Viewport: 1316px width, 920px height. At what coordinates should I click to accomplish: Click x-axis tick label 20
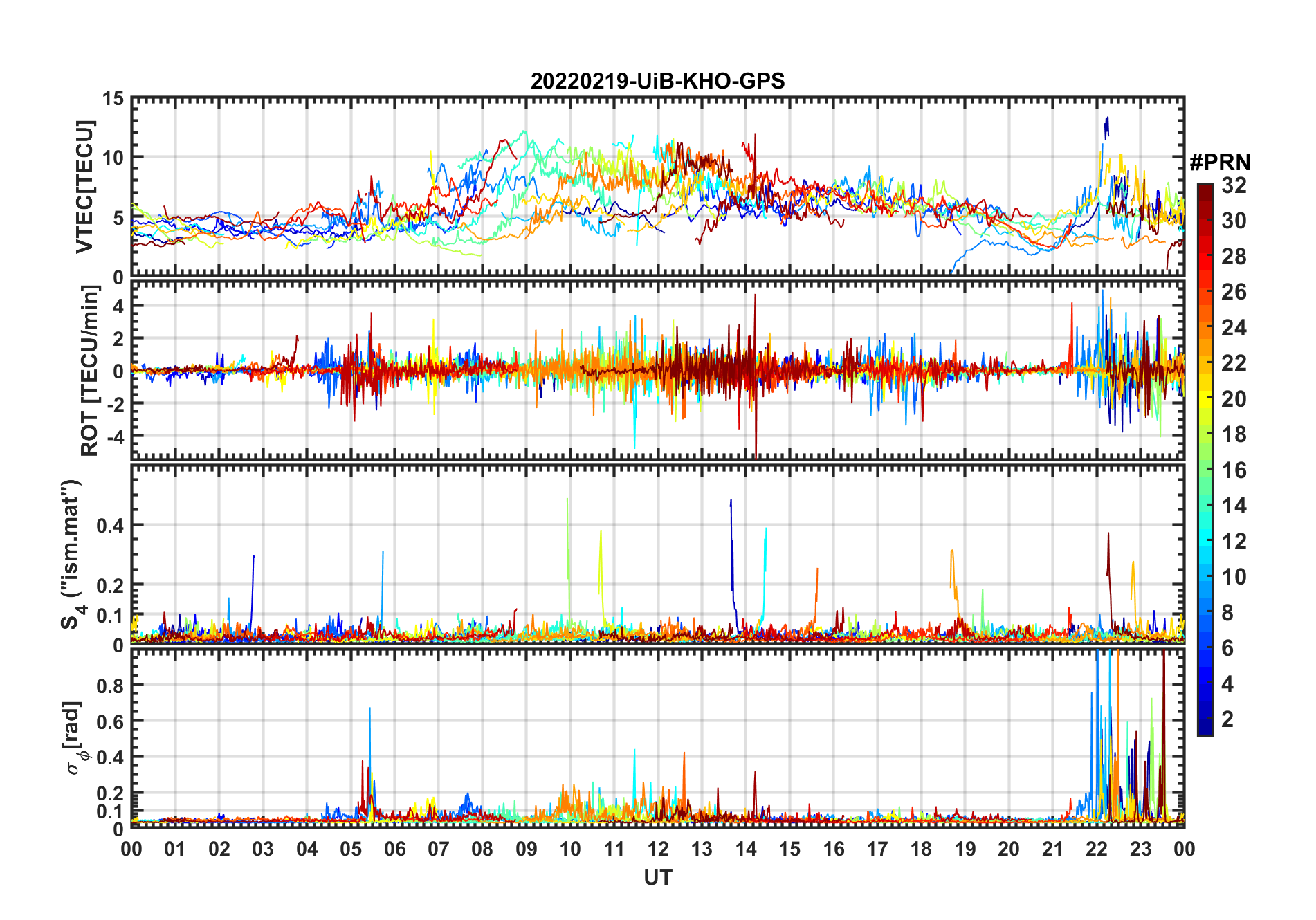coord(1009,849)
